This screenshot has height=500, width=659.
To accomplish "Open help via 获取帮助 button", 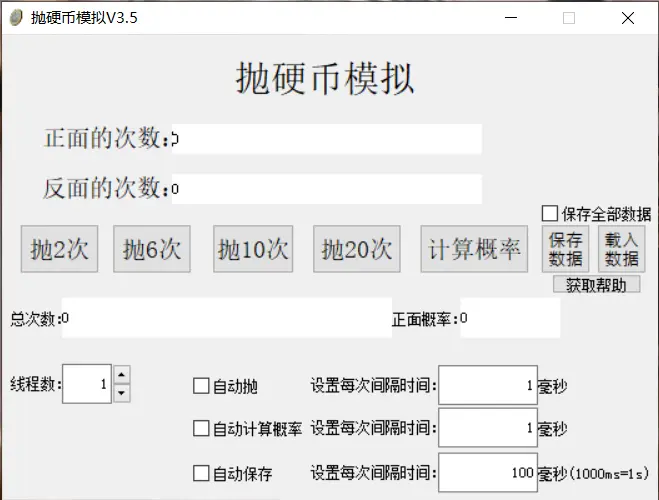I will (596, 285).
